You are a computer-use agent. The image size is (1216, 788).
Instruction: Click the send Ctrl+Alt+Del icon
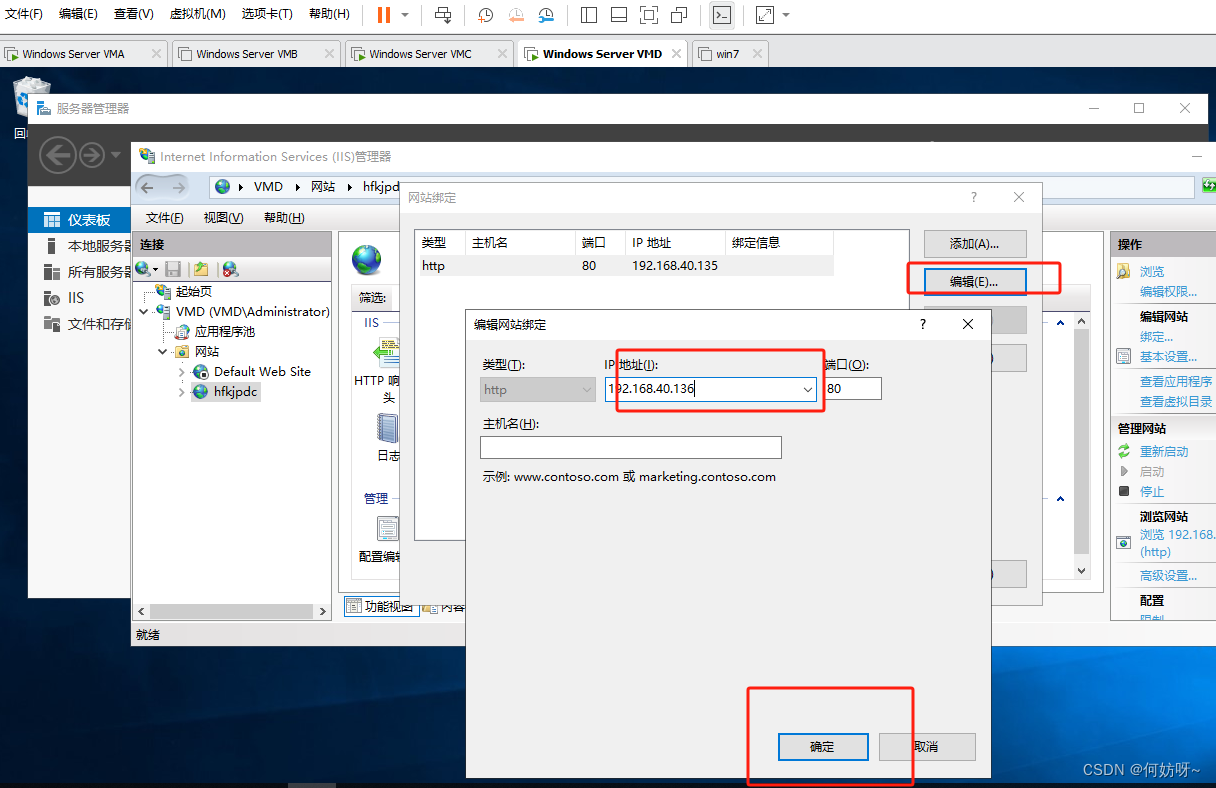click(x=443, y=15)
